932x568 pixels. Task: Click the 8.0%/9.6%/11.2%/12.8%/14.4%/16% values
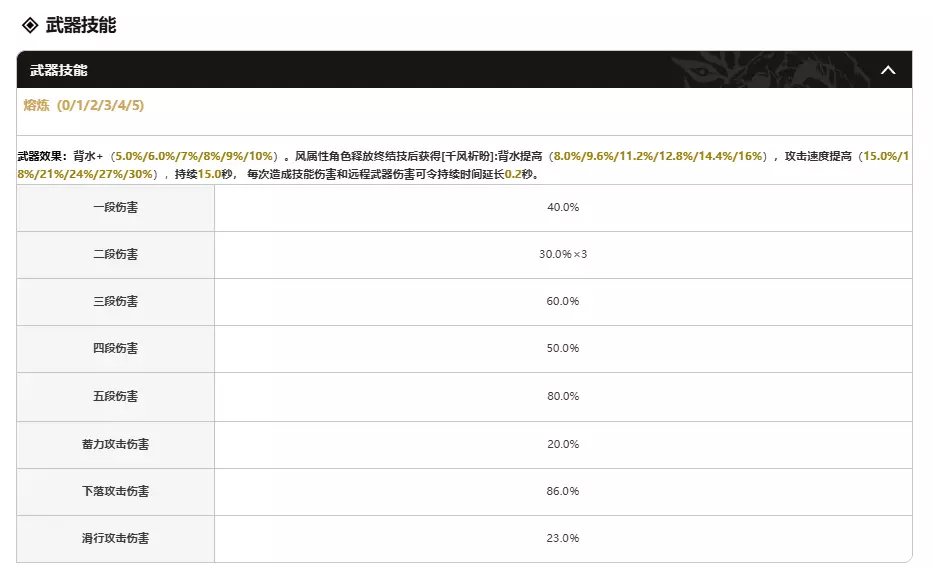tap(658, 156)
